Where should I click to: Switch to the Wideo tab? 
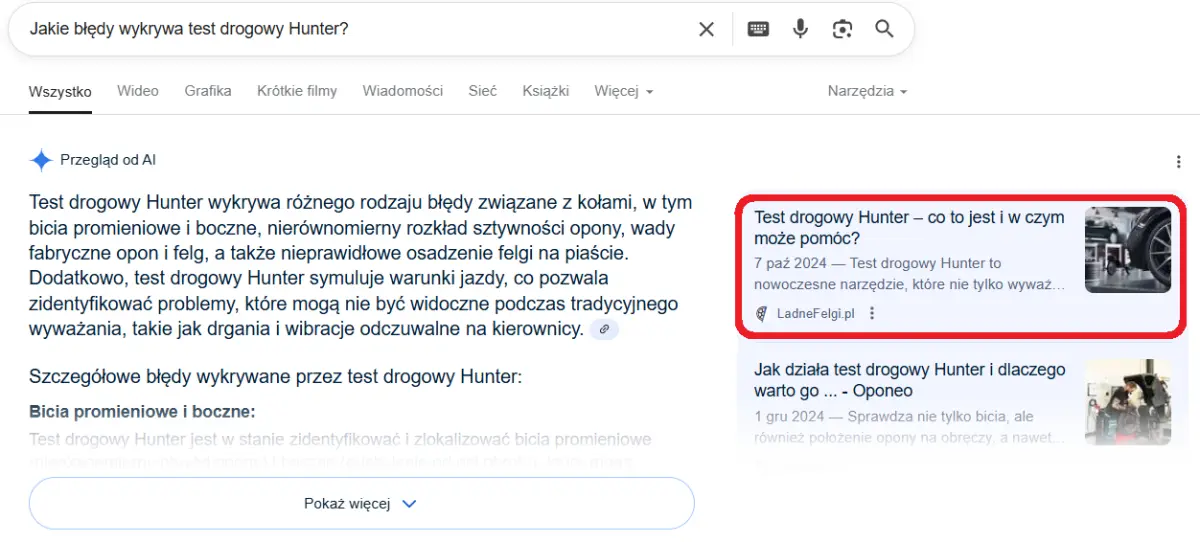pyautogui.click(x=138, y=91)
